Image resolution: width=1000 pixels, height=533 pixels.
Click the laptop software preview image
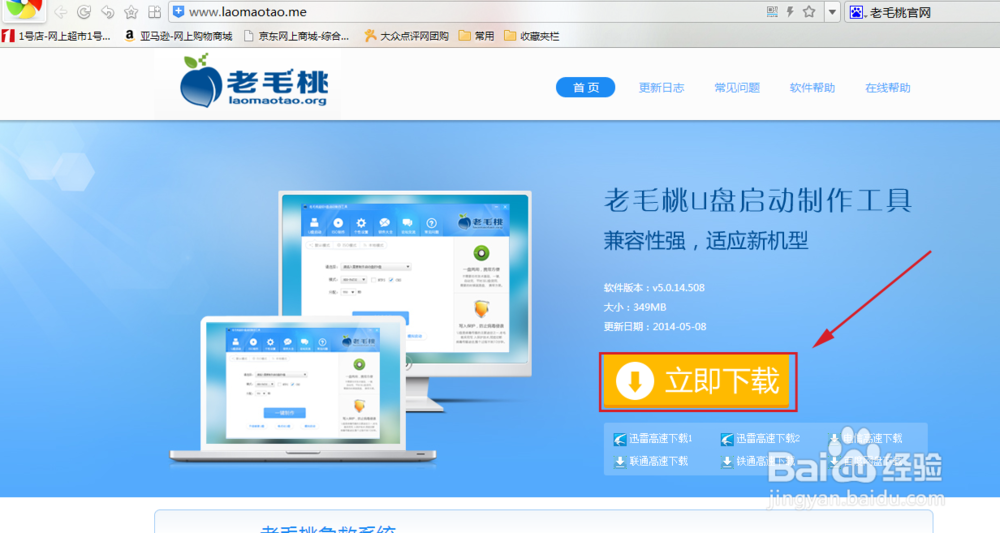(x=303, y=389)
